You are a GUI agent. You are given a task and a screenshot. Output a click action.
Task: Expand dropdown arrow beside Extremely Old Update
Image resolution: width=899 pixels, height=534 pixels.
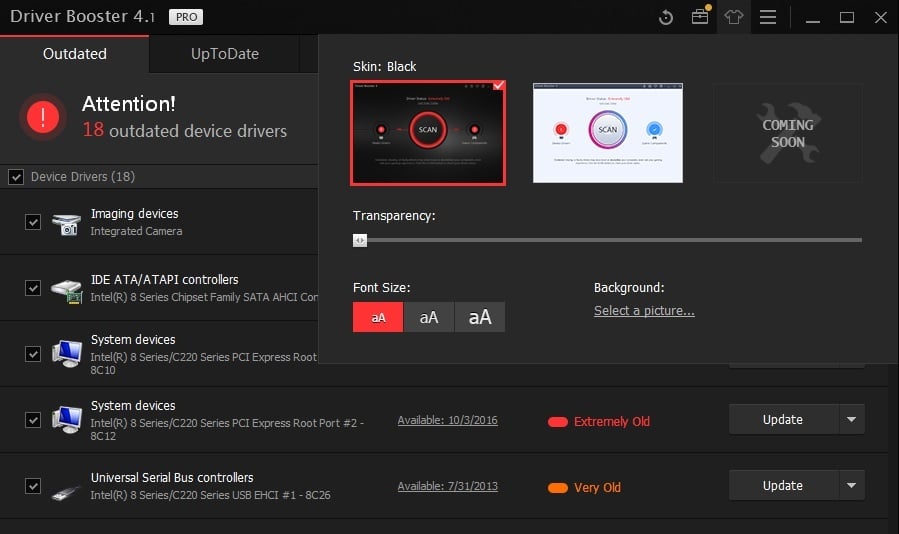click(851, 420)
